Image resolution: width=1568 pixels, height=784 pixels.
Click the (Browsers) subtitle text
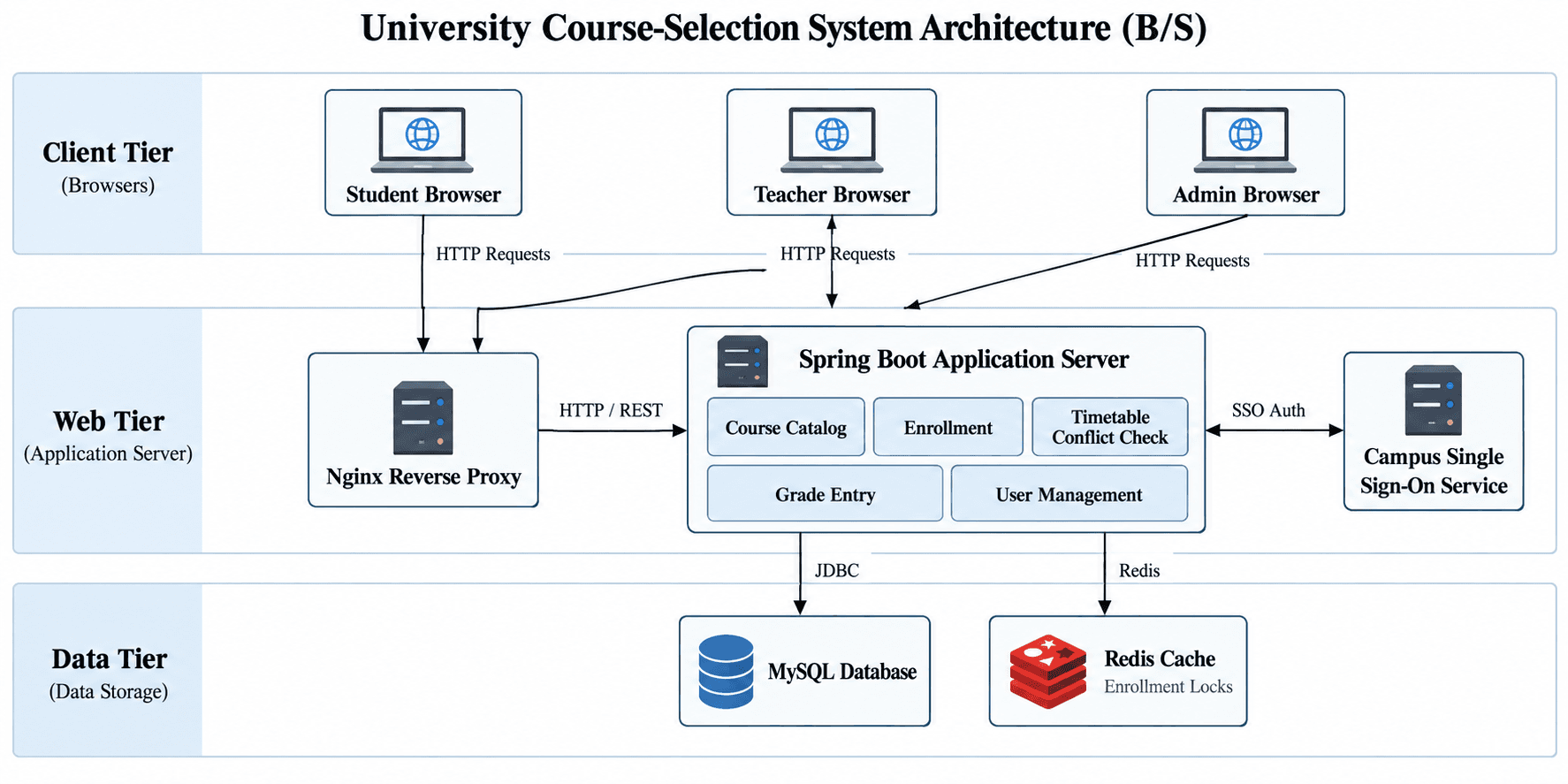tap(108, 186)
